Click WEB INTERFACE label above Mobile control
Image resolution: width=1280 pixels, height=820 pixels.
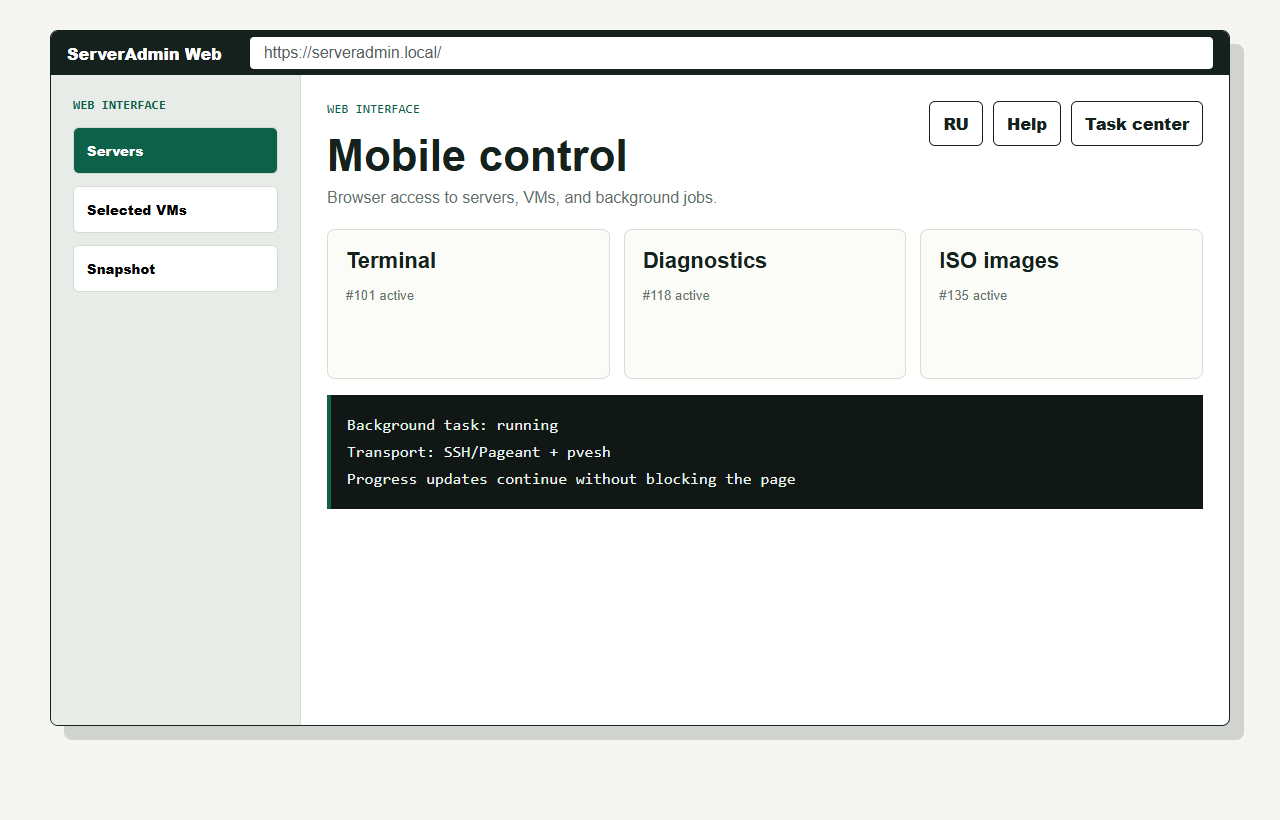tap(373, 109)
